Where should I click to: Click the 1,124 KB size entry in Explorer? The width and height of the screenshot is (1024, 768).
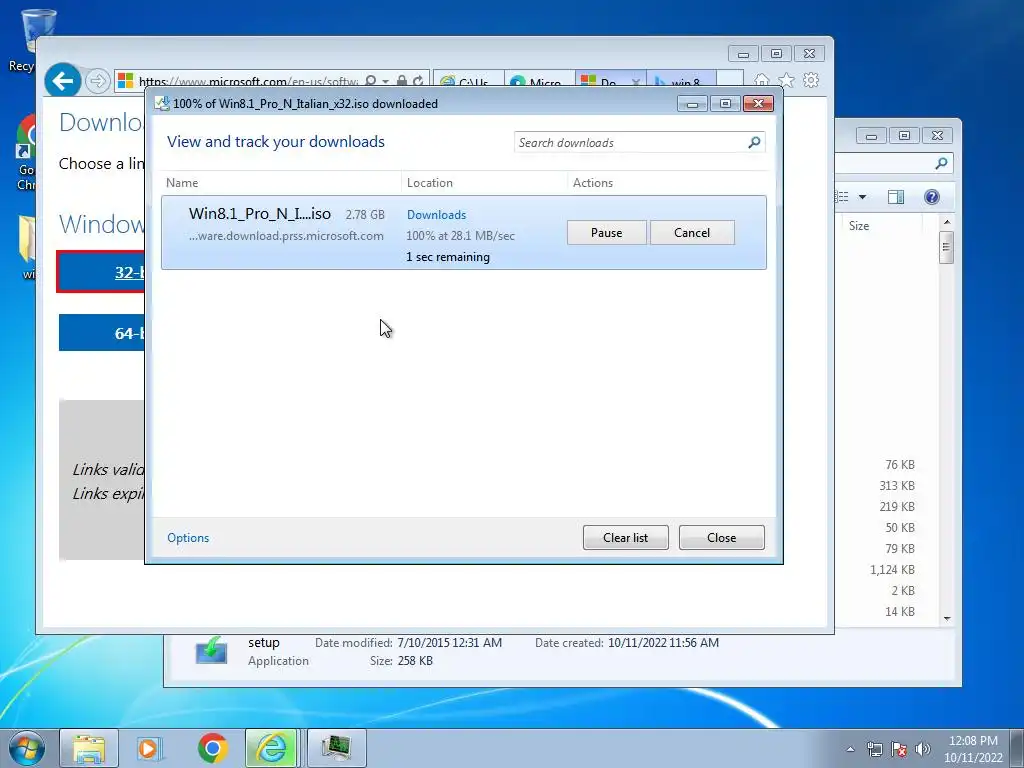click(892, 569)
